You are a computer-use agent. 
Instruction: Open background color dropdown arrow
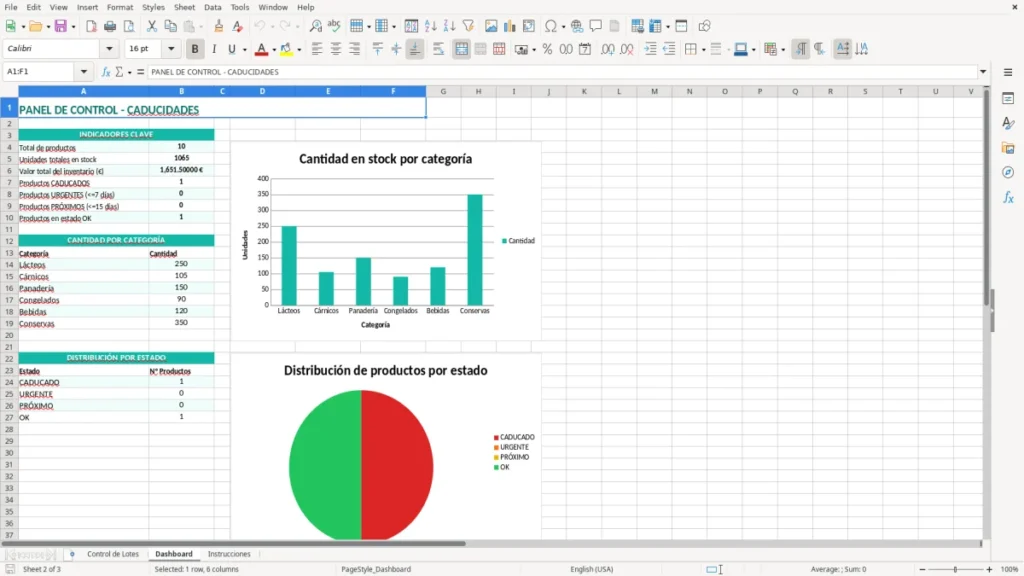click(x=299, y=50)
